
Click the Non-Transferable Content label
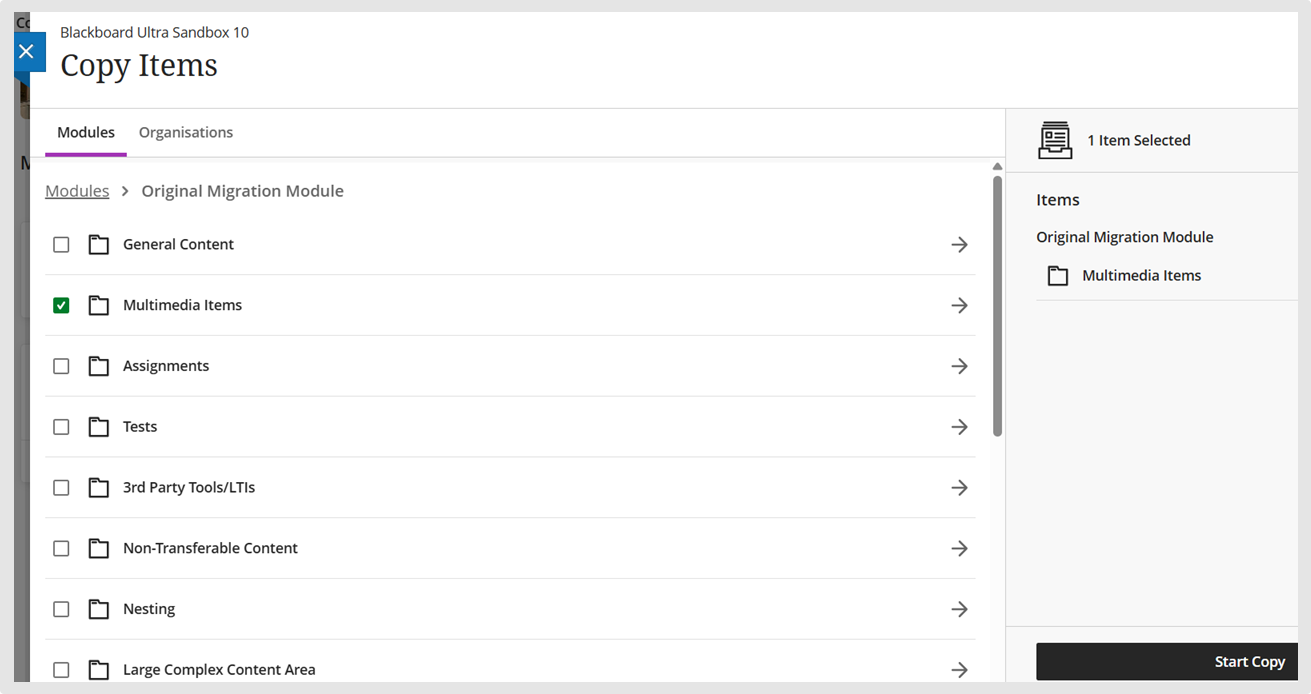(210, 548)
